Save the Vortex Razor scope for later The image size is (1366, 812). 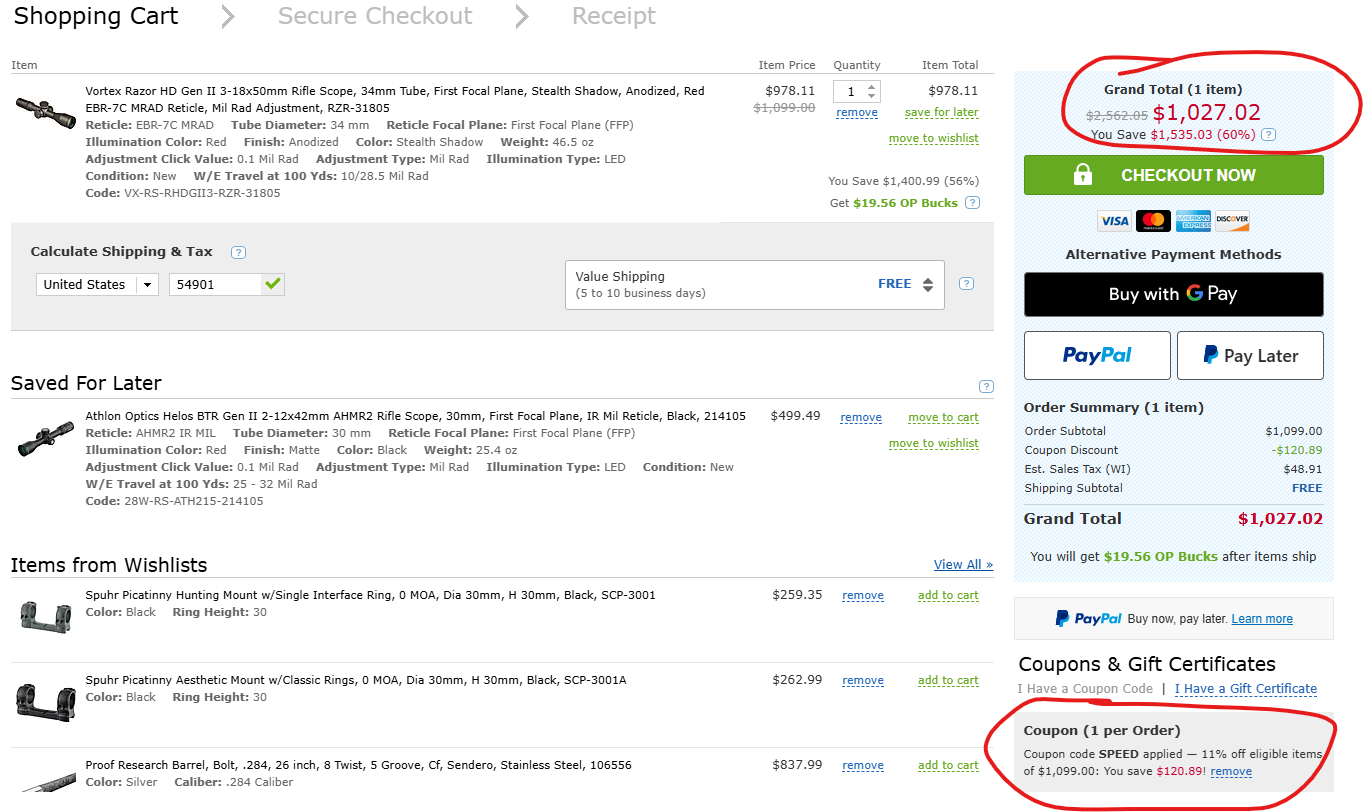click(942, 112)
